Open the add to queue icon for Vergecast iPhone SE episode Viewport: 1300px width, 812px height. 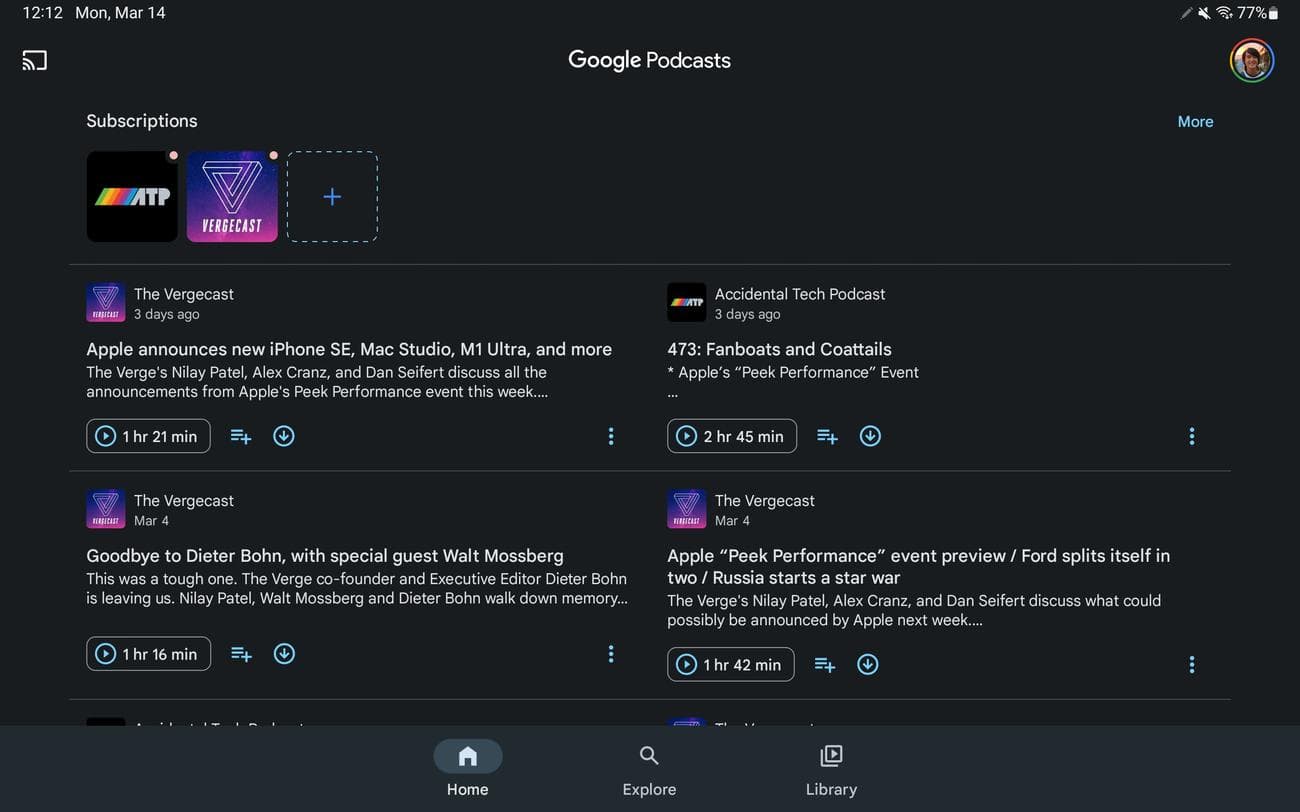[240, 435]
